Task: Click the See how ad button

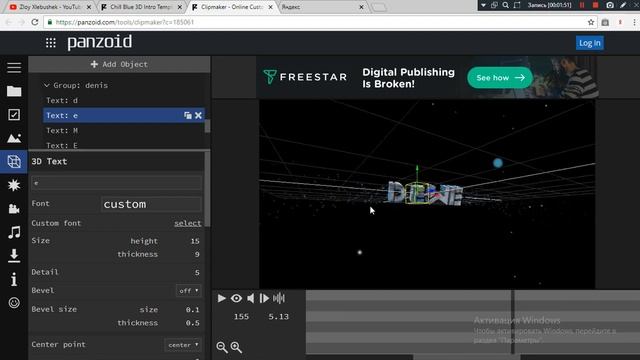Action: 500,78
